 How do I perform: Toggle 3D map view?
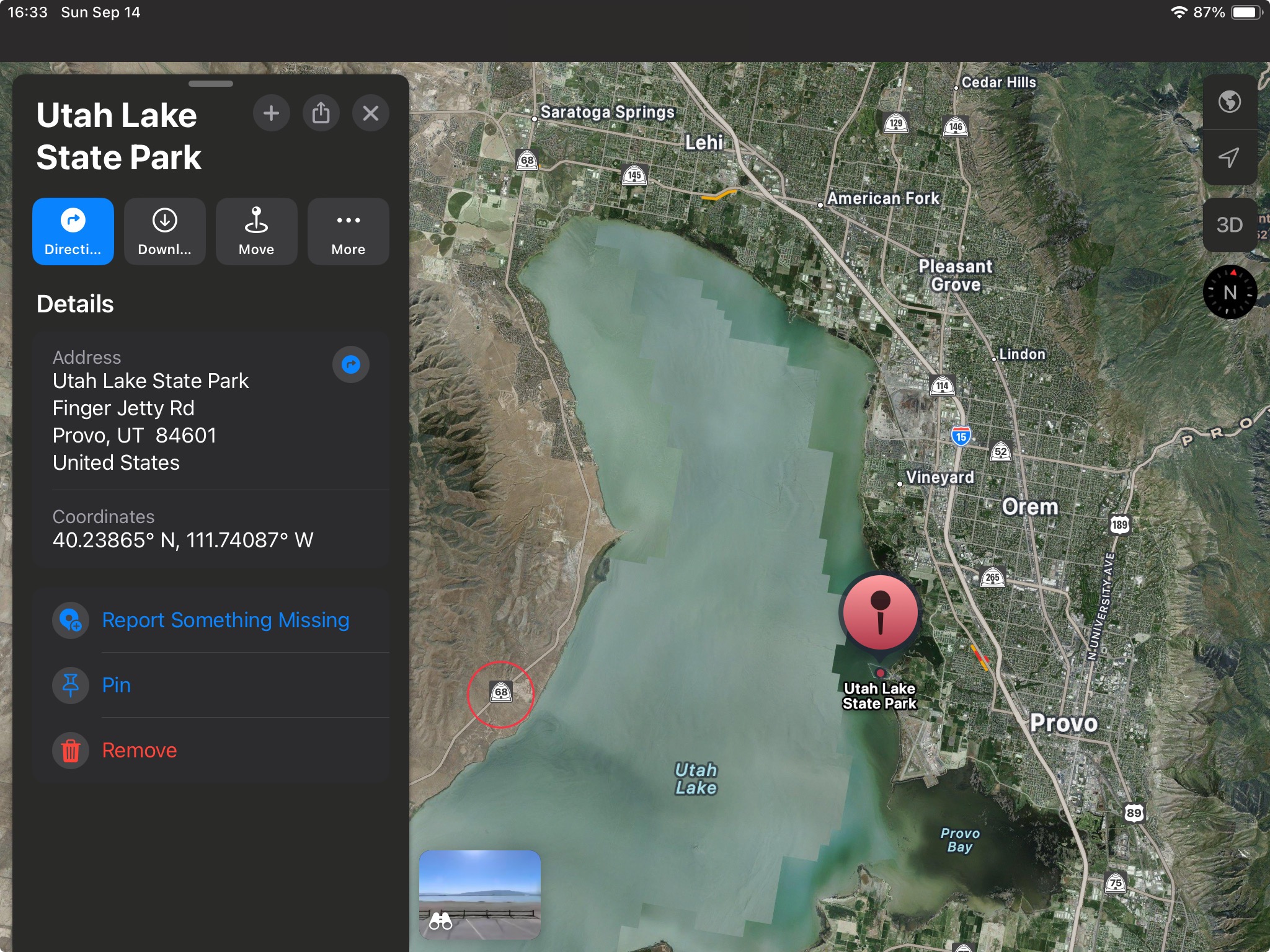tap(1230, 225)
